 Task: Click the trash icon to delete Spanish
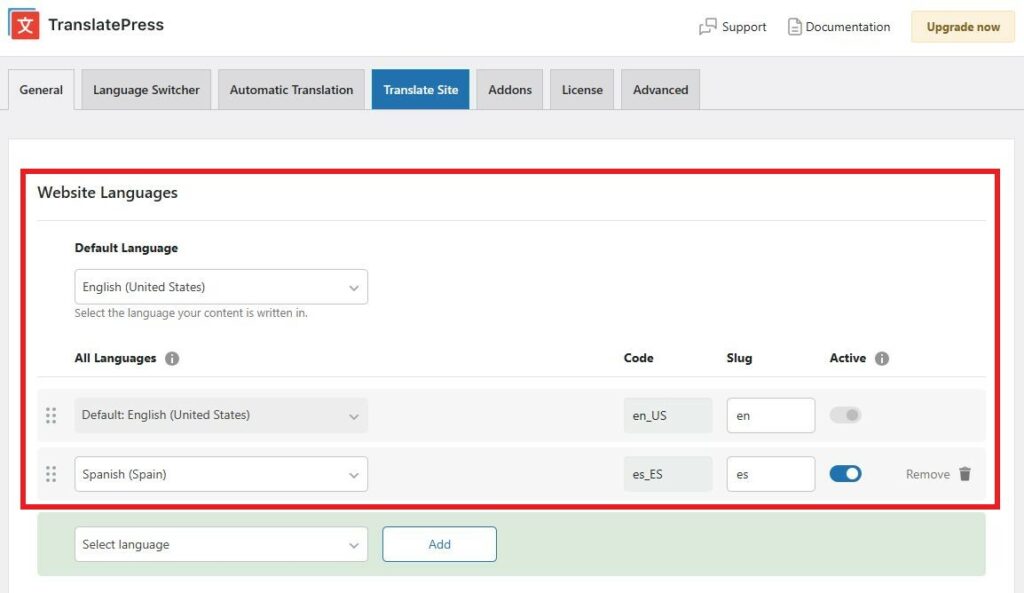(964, 474)
